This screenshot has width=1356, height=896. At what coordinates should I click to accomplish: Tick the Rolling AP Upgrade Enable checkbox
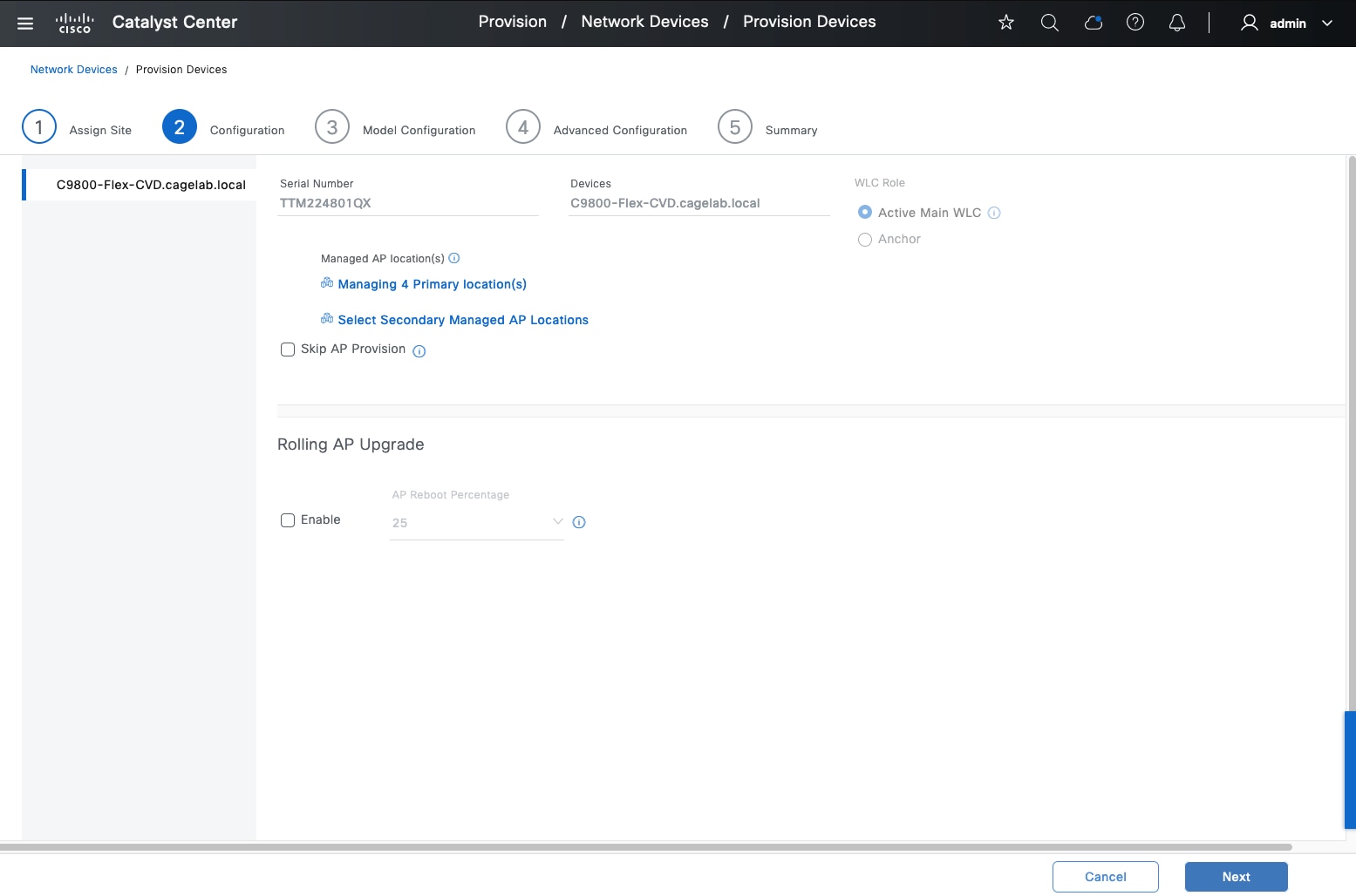[x=288, y=520]
